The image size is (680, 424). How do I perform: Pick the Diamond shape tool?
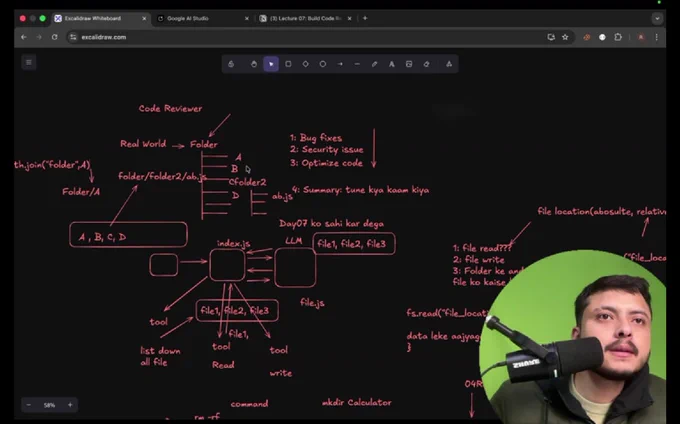(x=306, y=64)
